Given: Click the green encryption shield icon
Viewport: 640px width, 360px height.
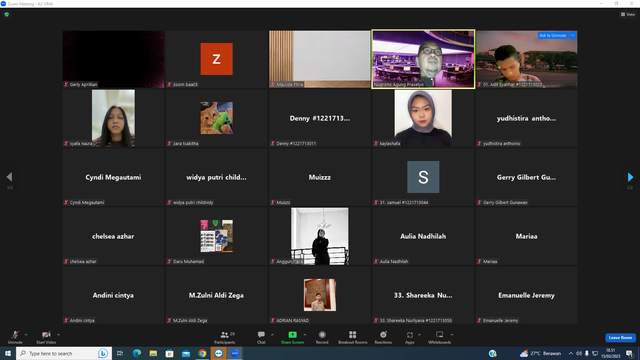Looking at the screenshot, I should coord(7,14).
